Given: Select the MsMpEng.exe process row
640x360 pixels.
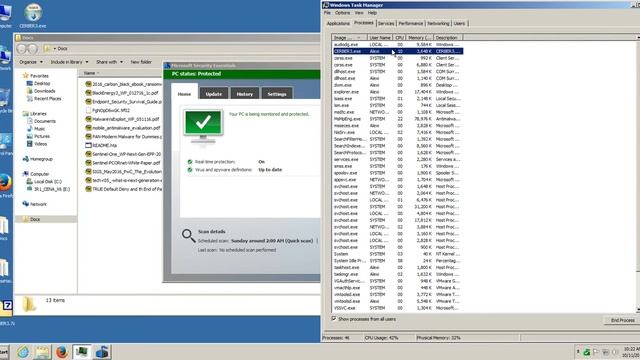Looking at the screenshot, I should coord(398,119).
